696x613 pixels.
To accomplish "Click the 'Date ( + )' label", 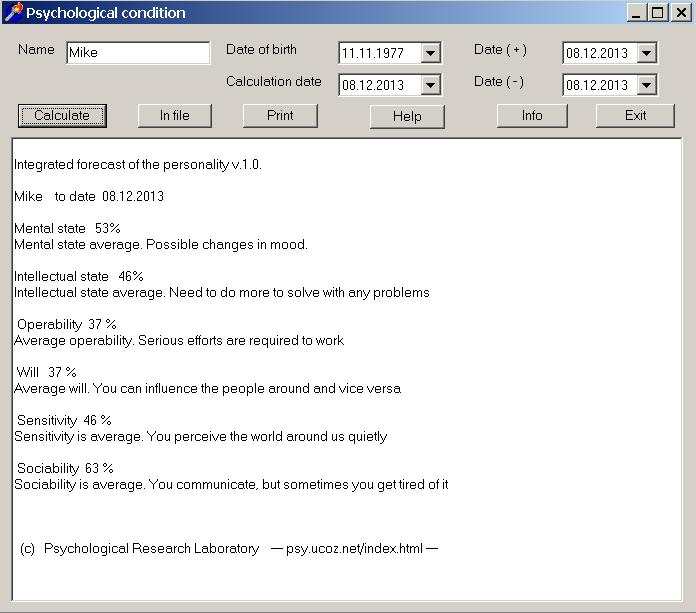I will (500, 49).
